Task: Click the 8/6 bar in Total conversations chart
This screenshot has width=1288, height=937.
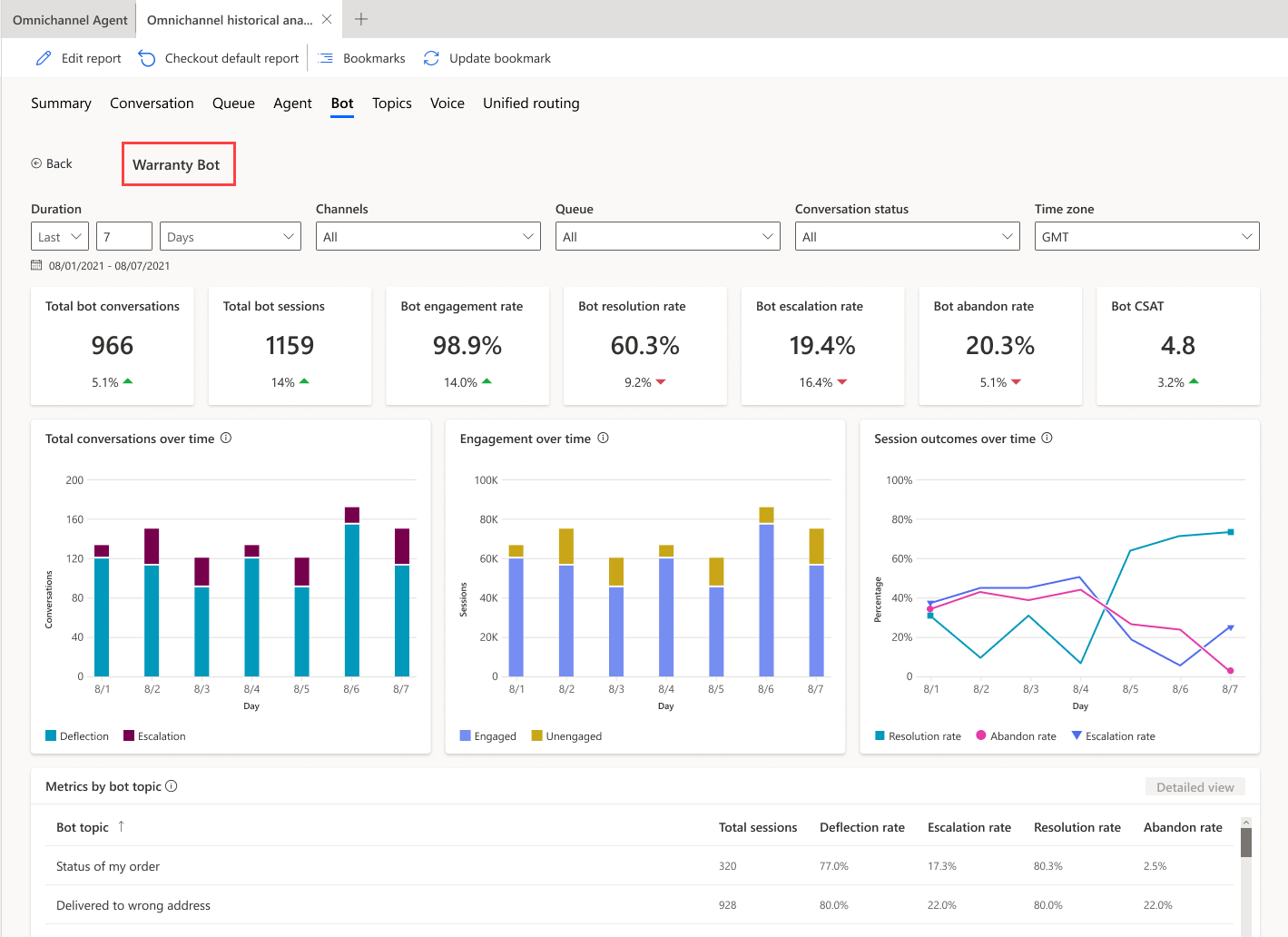Action: [x=352, y=591]
